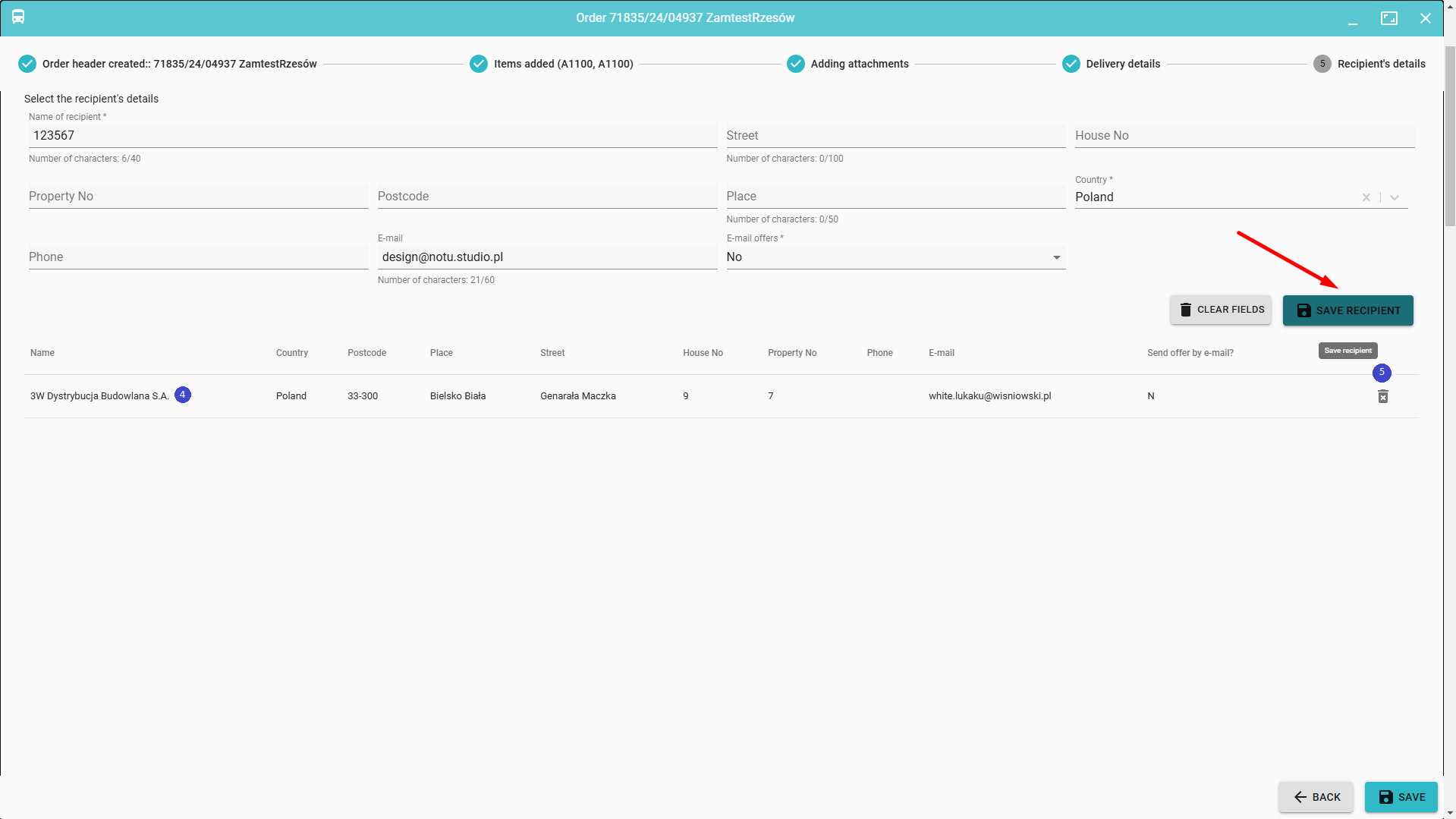This screenshot has height=819, width=1456.
Task: Click the vertical scrollbar on the right
Action: (1449, 137)
